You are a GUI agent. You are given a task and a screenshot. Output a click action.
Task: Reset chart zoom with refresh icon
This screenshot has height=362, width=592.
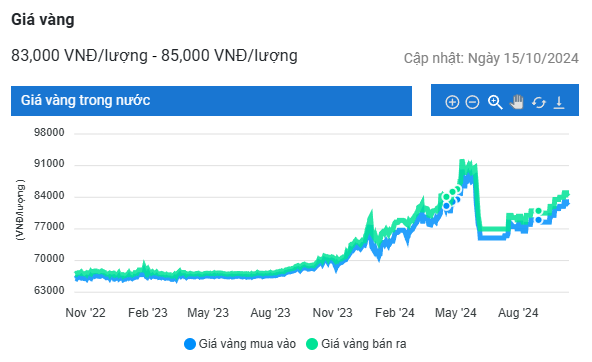pyautogui.click(x=539, y=102)
